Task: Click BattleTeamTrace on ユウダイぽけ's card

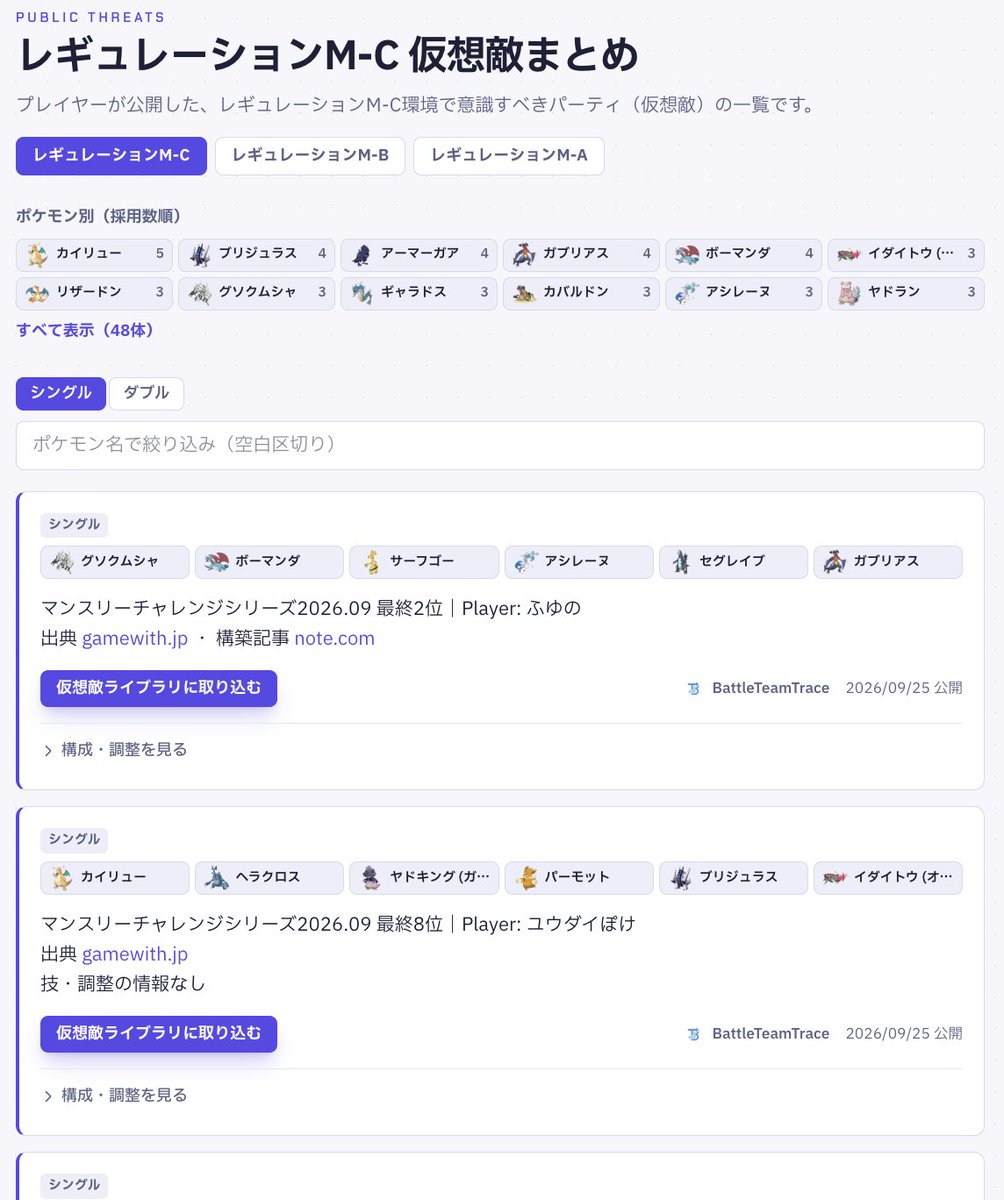Action: click(759, 1034)
